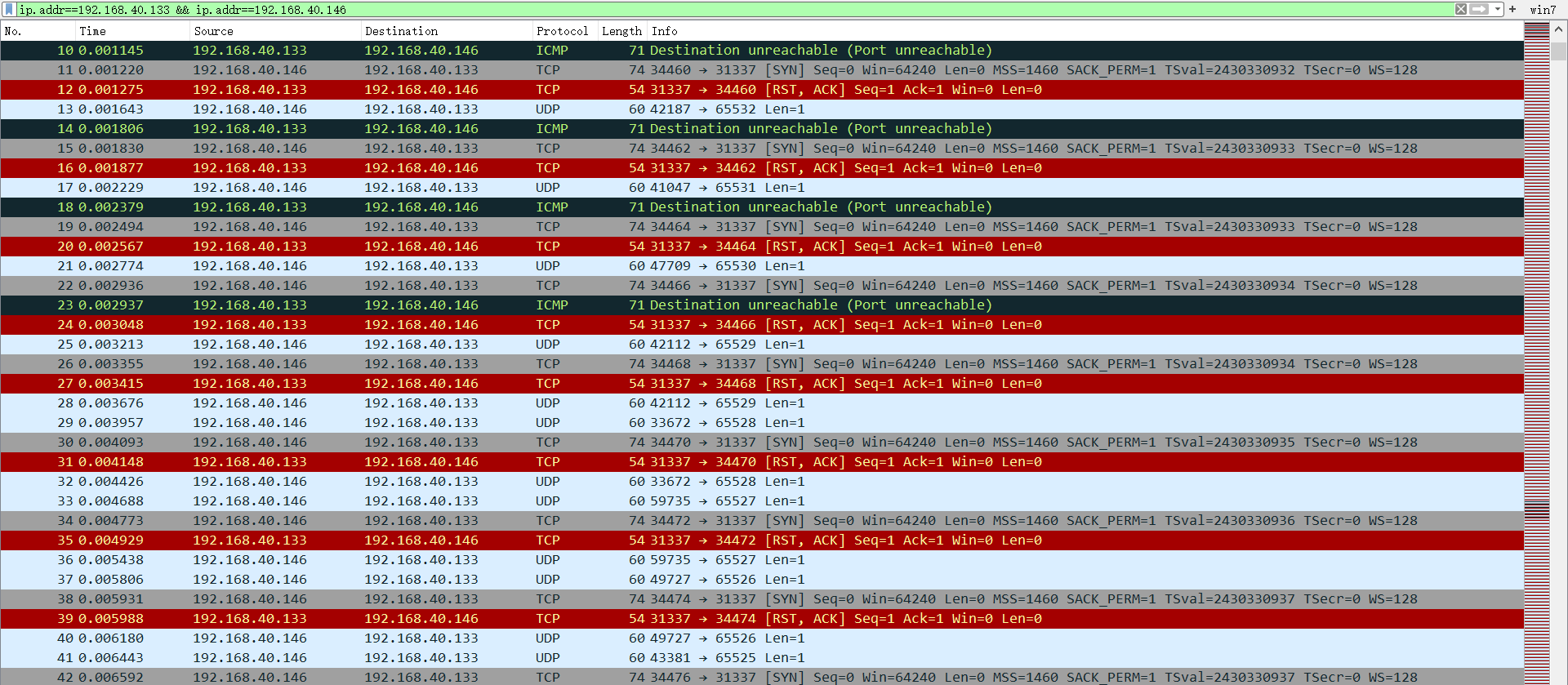Select packet 14 ICMP Port unreachable

[x=762, y=129]
